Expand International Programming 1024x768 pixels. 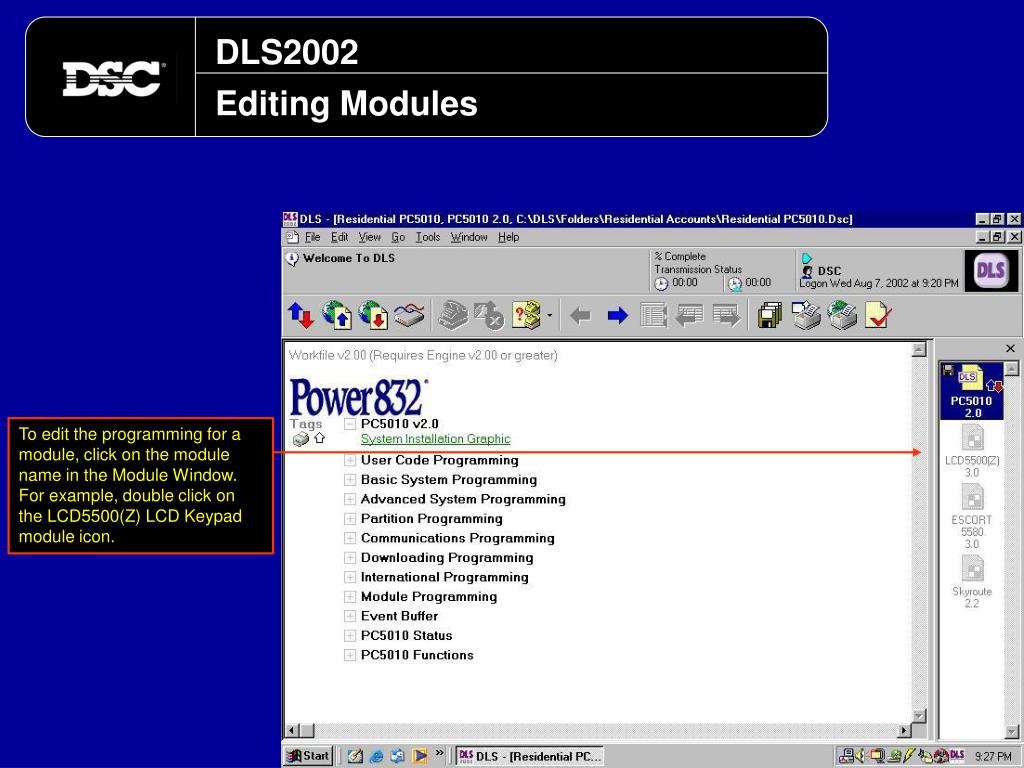(350, 578)
